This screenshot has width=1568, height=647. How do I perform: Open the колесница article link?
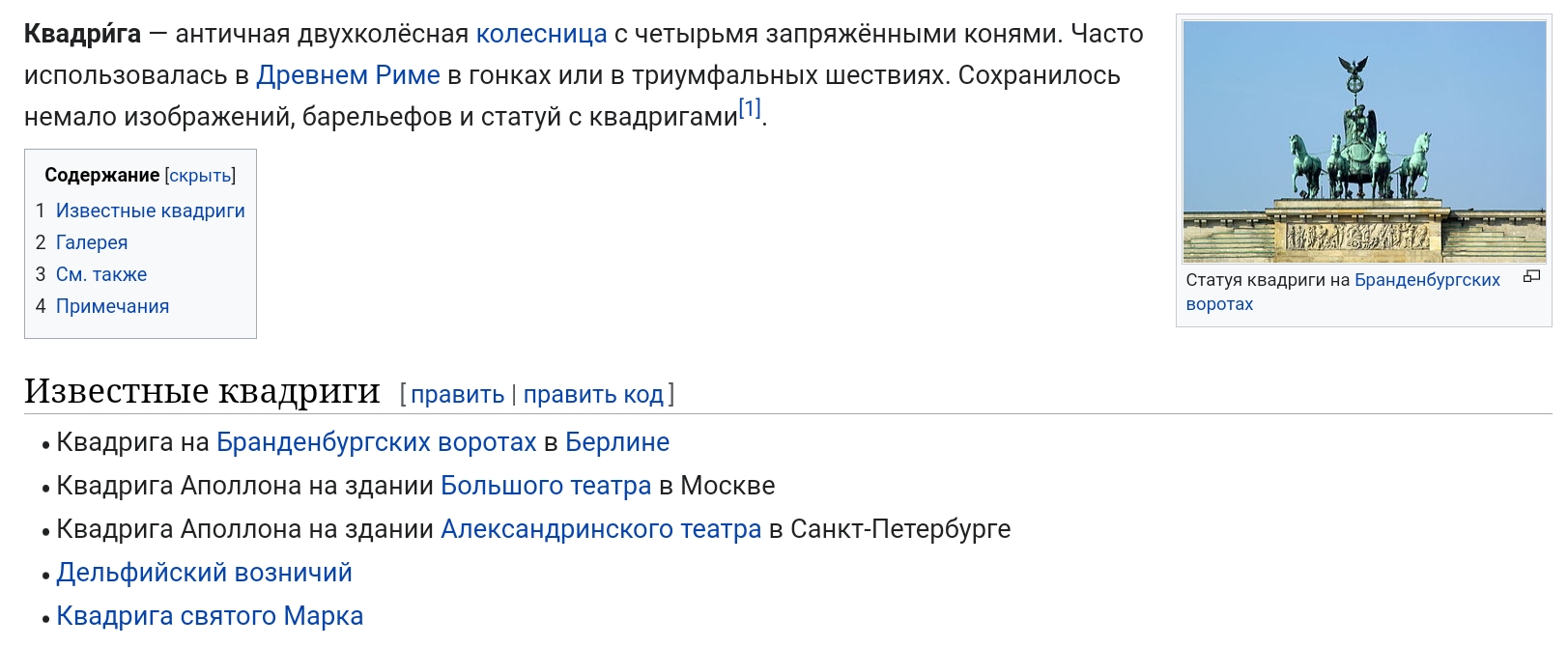[541, 35]
